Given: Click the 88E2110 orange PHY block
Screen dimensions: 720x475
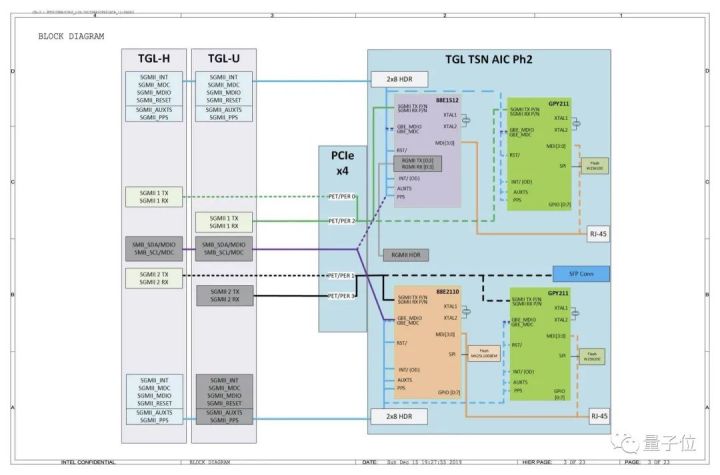Looking at the screenshot, I should pos(428,342).
